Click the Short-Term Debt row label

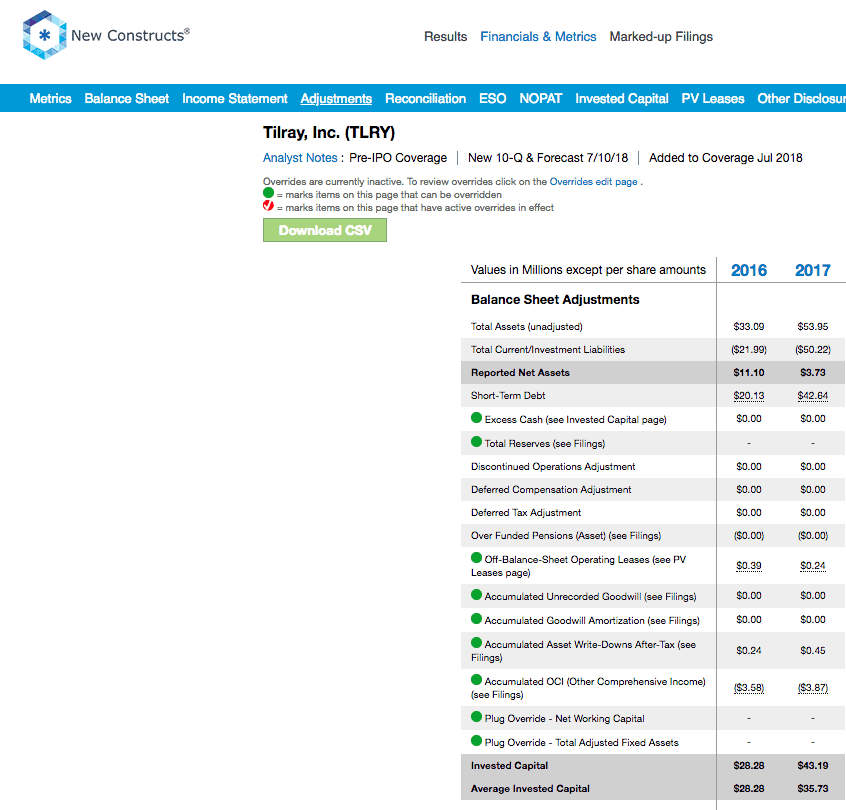tap(508, 396)
